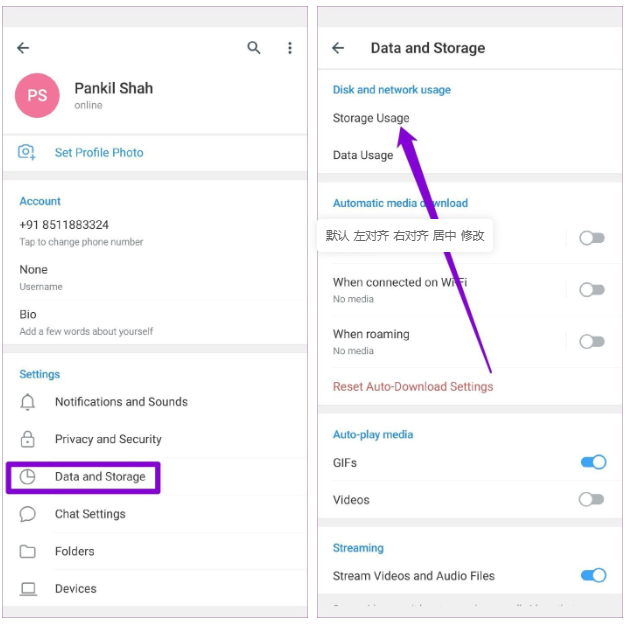The image size is (626, 624).
Task: Tap the Notifications and Sounds bell icon
Action: point(28,402)
